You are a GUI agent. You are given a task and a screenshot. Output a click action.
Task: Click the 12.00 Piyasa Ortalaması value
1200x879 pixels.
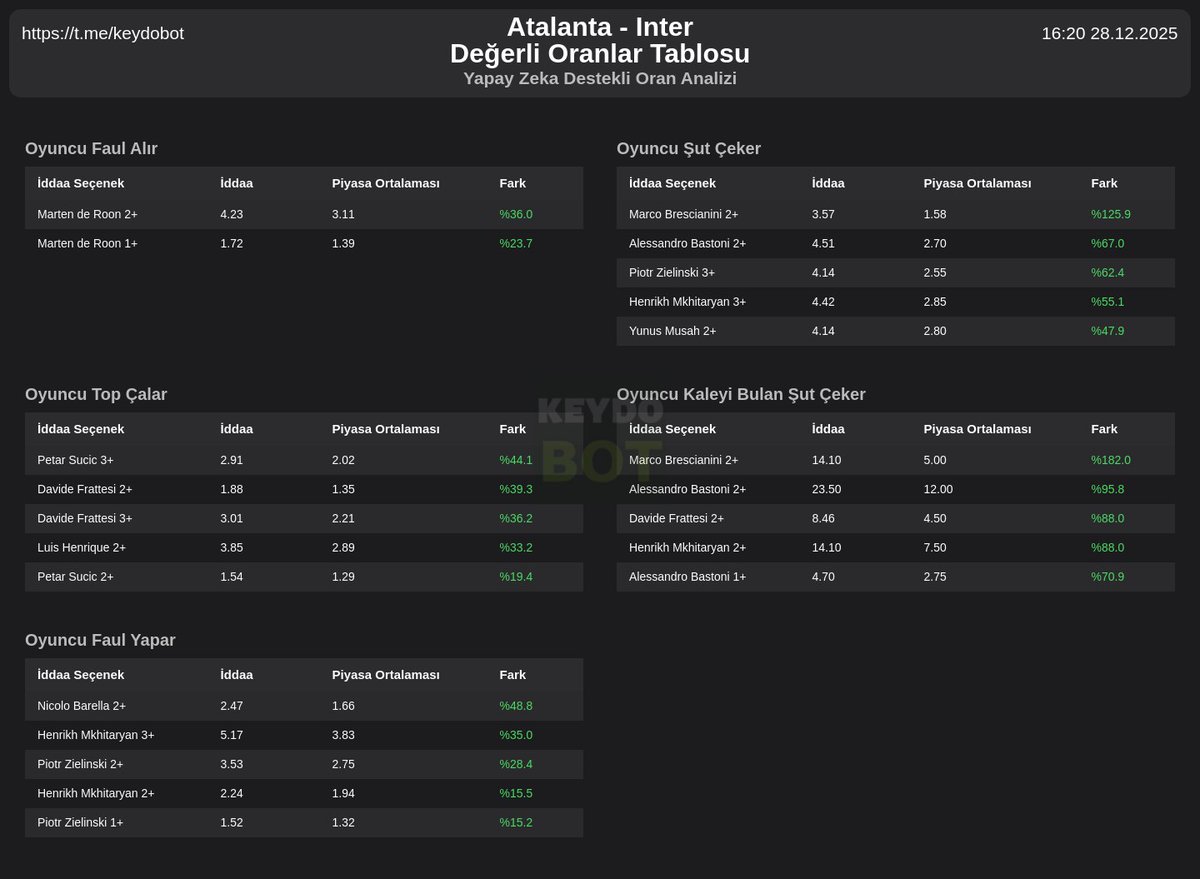click(938, 489)
